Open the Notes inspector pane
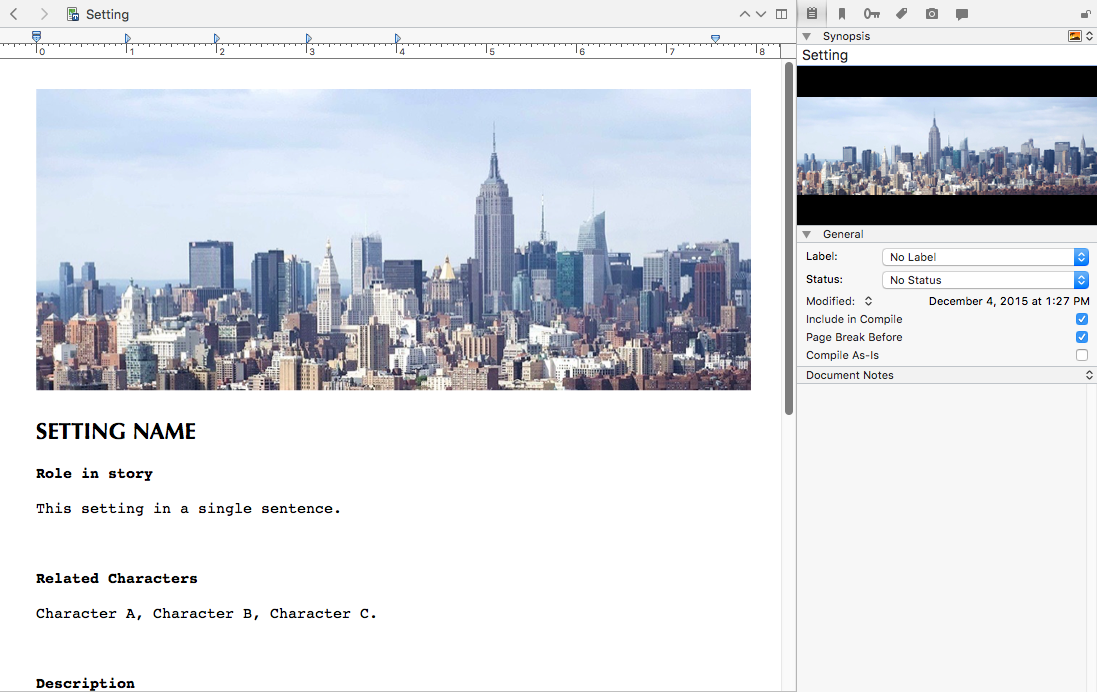This screenshot has height=692, width=1097. pos(812,13)
